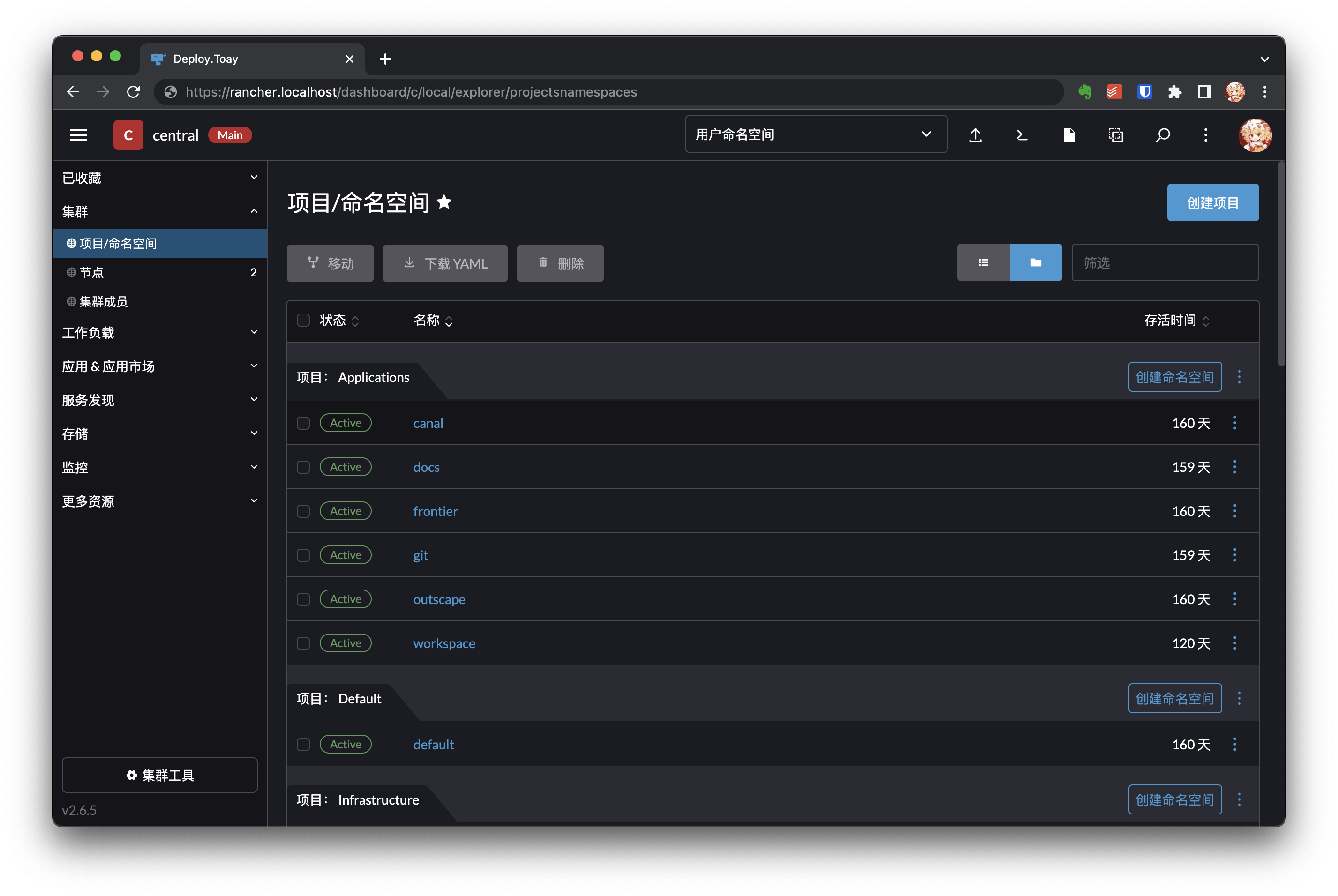The height and width of the screenshot is (896, 1338).
Task: Click the 创建项目 button
Action: 1212,203
